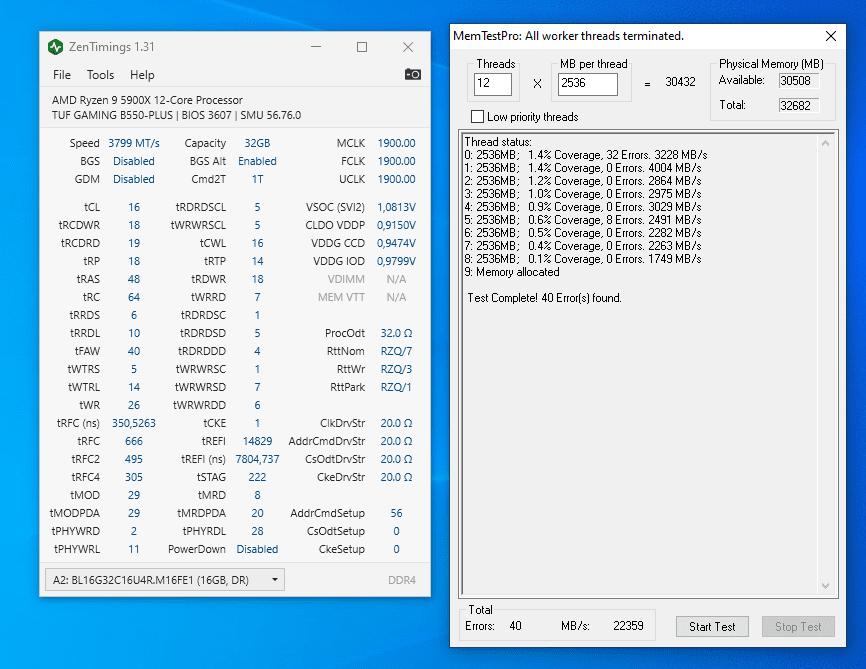Click the tREFI (ns) value 7804,737

[x=257, y=459]
